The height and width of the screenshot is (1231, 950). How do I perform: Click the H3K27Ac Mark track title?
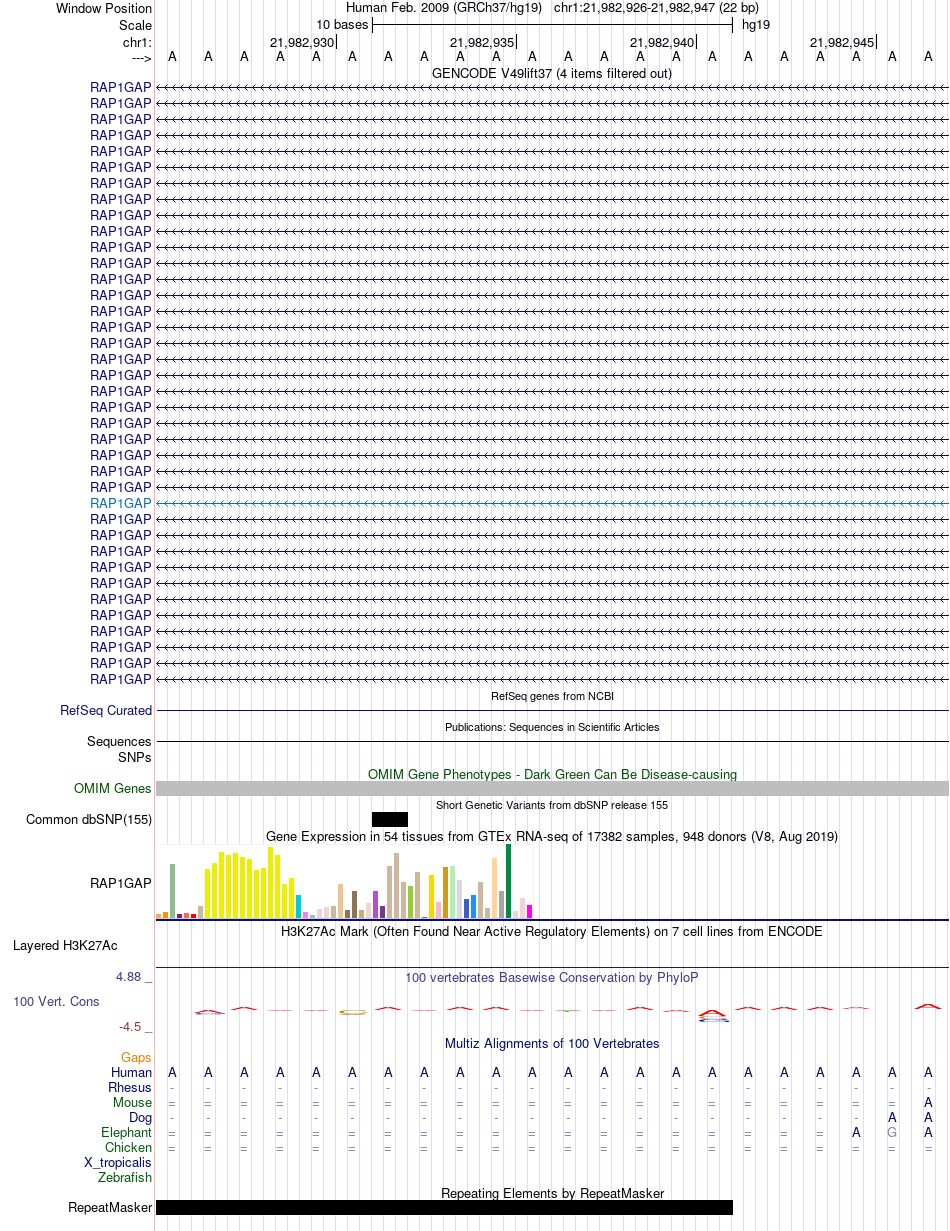(x=552, y=931)
